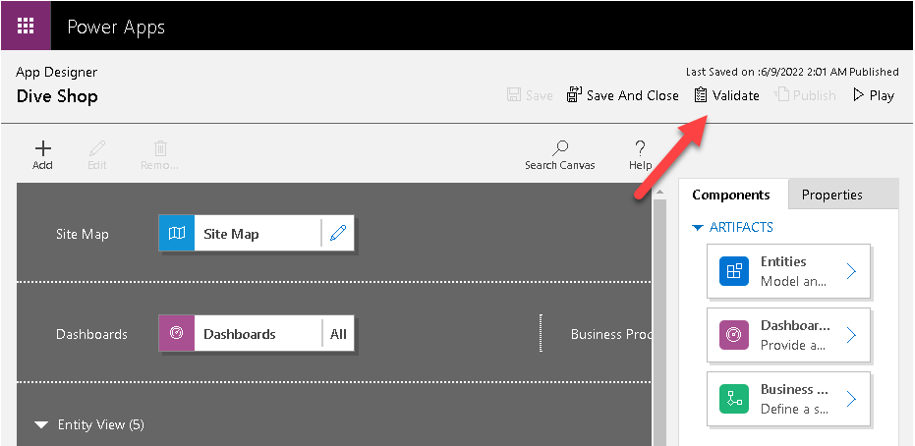Click the Entities artifact icon
This screenshot has width=915, height=446.
pyautogui.click(x=734, y=271)
